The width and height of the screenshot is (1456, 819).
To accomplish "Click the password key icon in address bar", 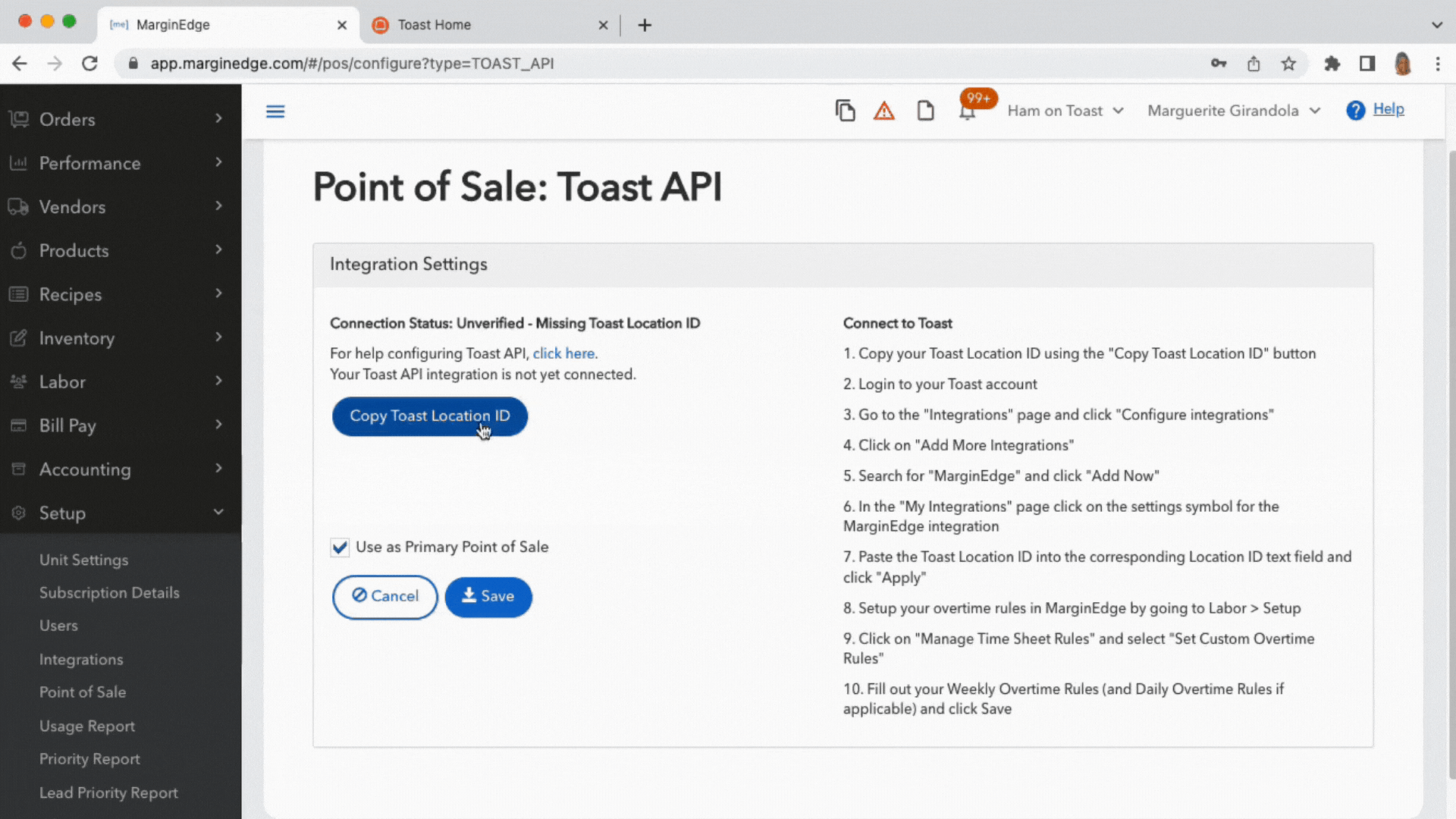I will (x=1219, y=64).
